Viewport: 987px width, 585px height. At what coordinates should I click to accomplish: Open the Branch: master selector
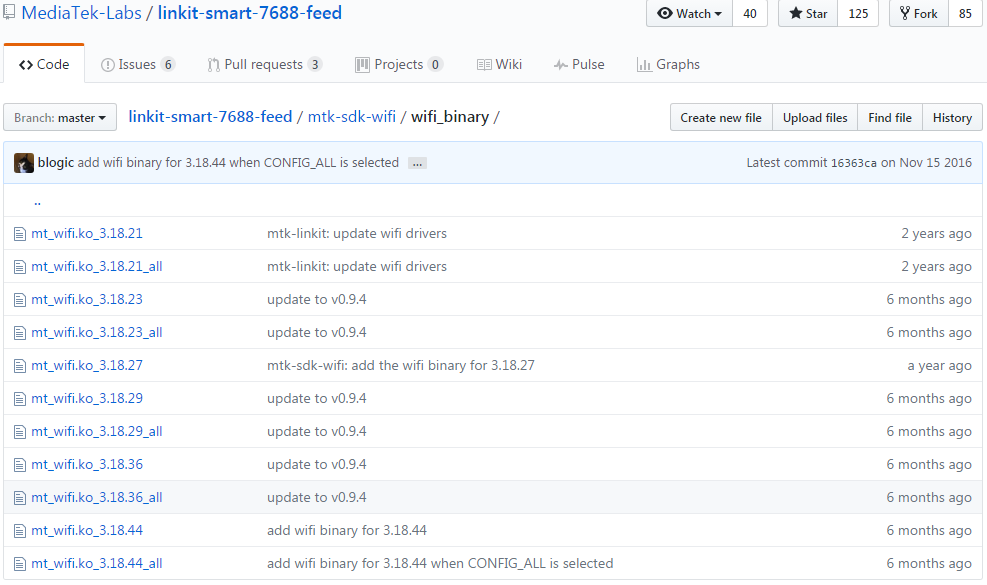(60, 118)
